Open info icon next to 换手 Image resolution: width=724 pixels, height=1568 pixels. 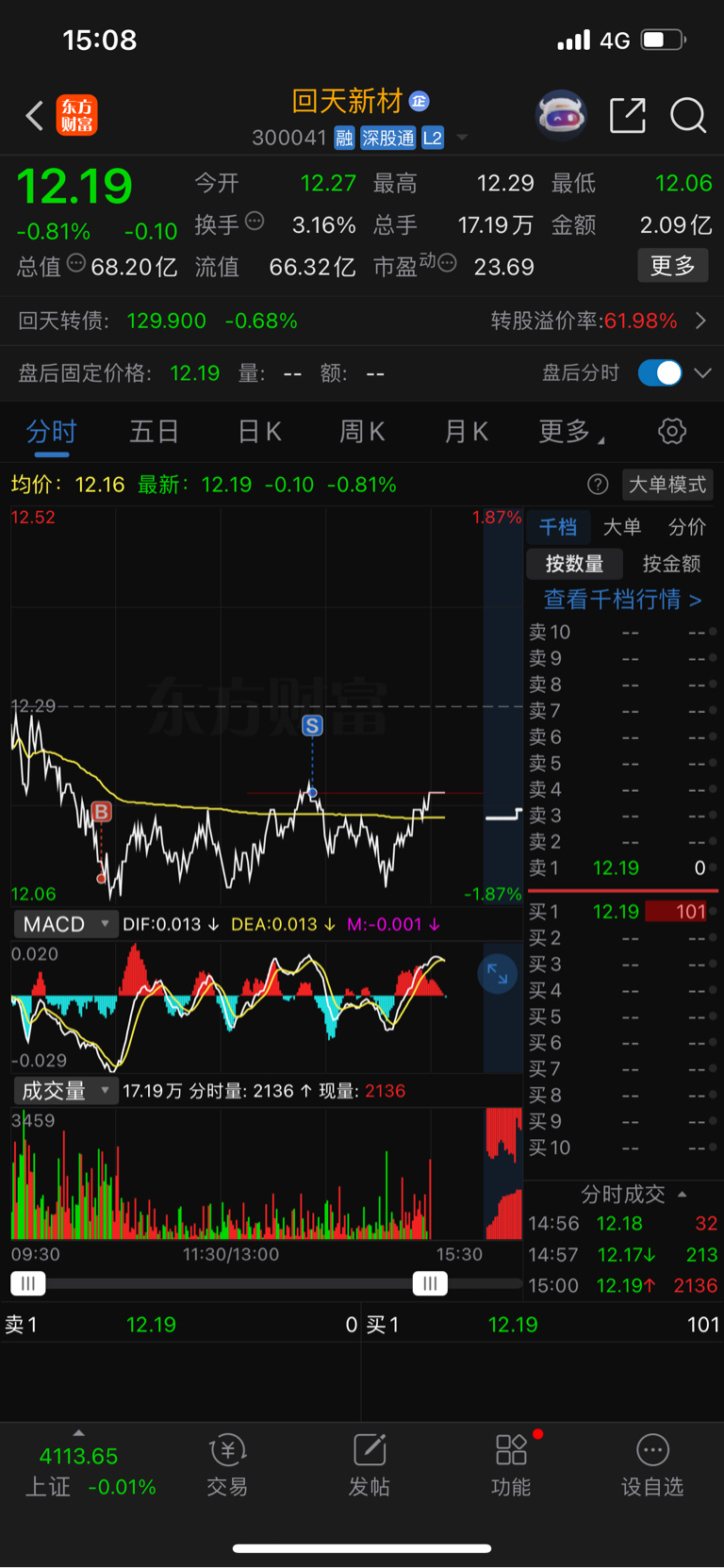[255, 222]
